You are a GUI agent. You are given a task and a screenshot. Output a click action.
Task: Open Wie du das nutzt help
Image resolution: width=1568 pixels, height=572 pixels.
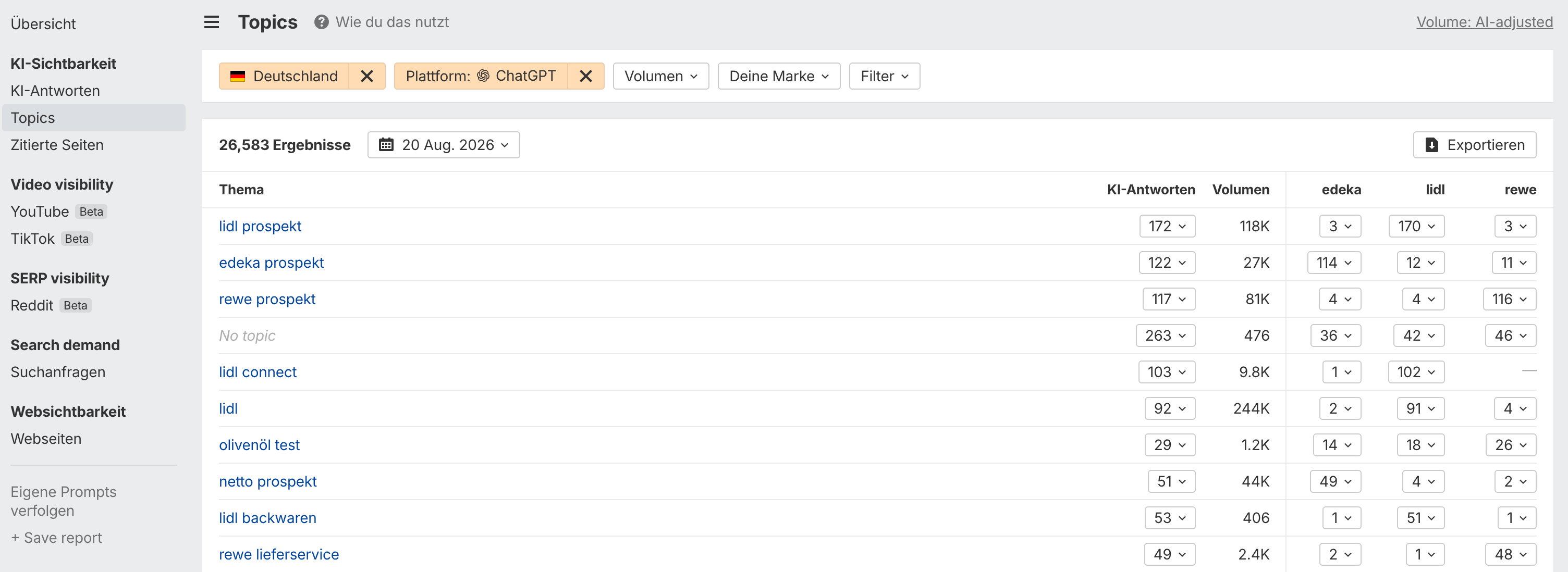[x=392, y=22]
